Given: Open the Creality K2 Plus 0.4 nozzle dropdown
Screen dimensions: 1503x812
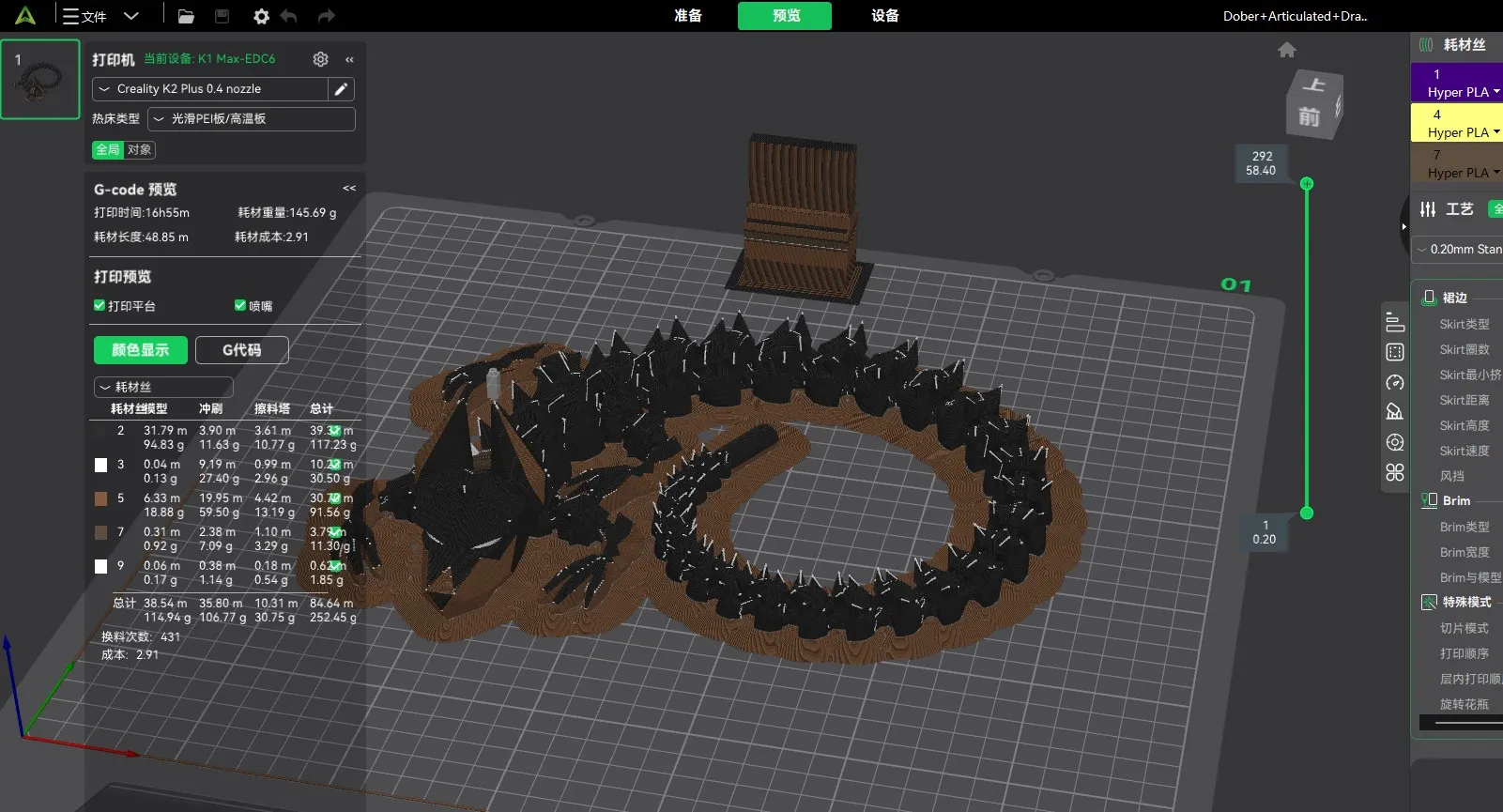Looking at the screenshot, I should click(x=209, y=89).
